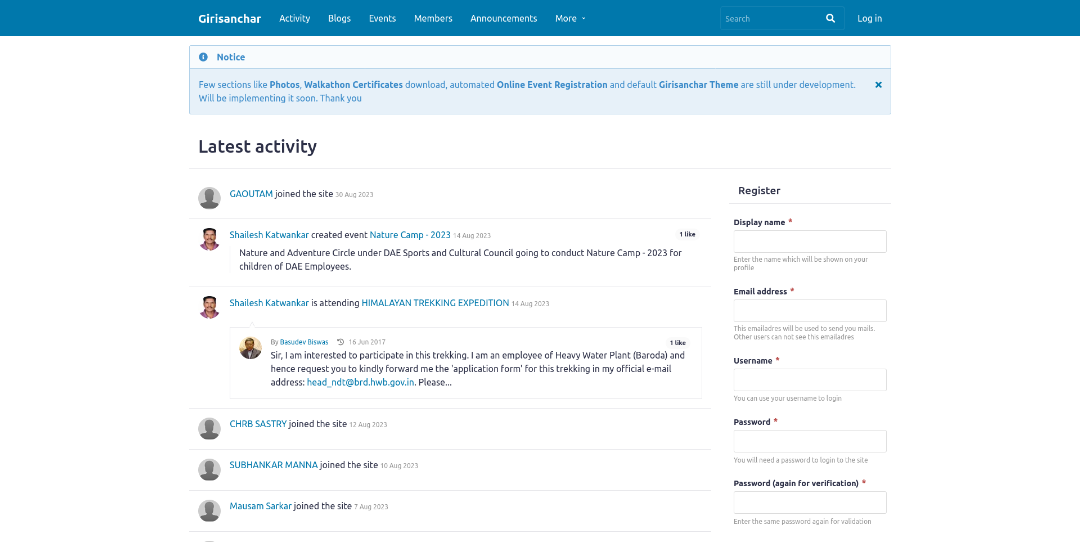Go to the Events page
Image resolution: width=1080 pixels, height=542 pixels.
coord(382,18)
